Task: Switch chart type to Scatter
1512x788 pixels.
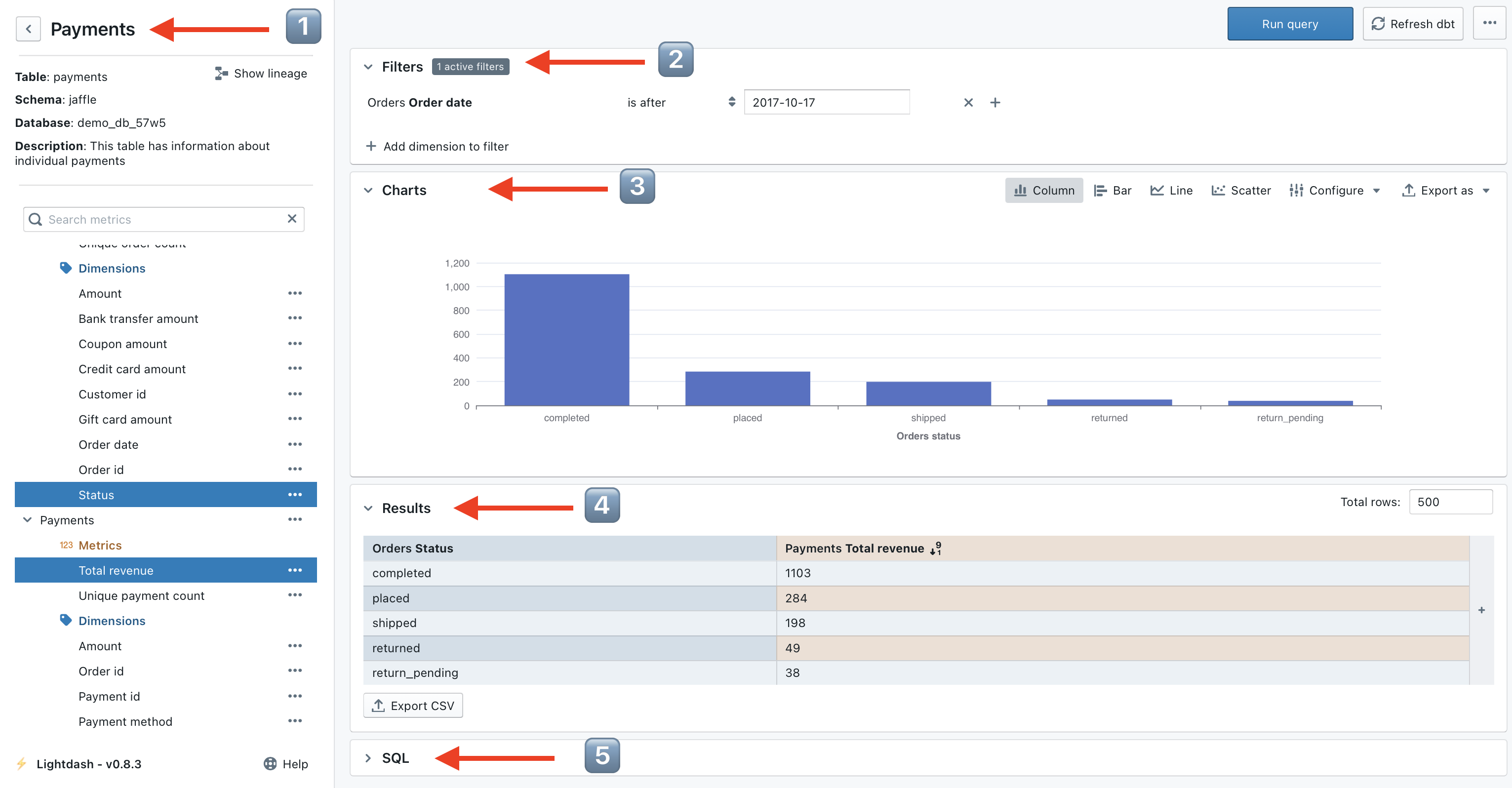Action: pos(1241,190)
